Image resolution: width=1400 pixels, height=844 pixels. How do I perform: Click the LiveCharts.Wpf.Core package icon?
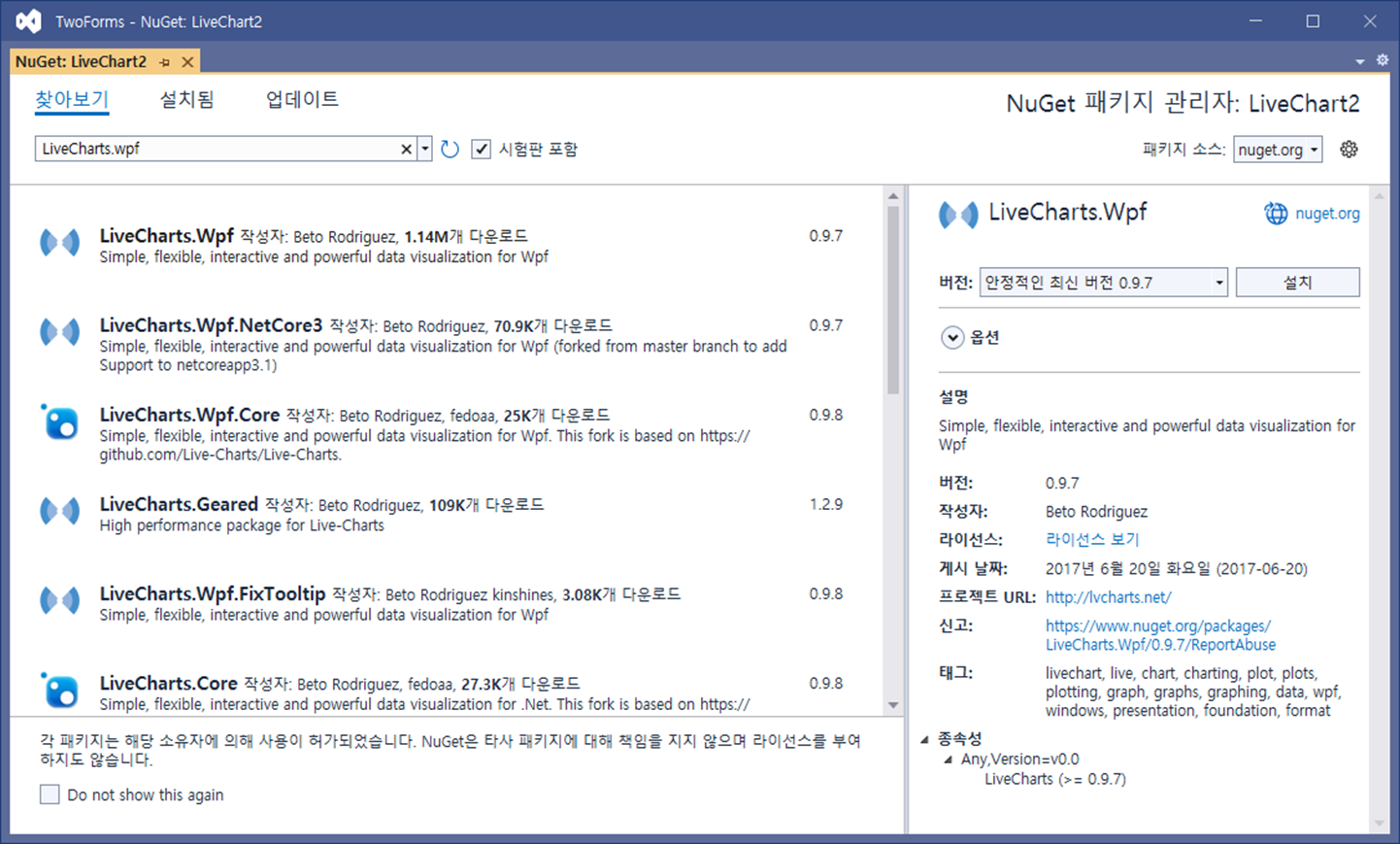60,422
